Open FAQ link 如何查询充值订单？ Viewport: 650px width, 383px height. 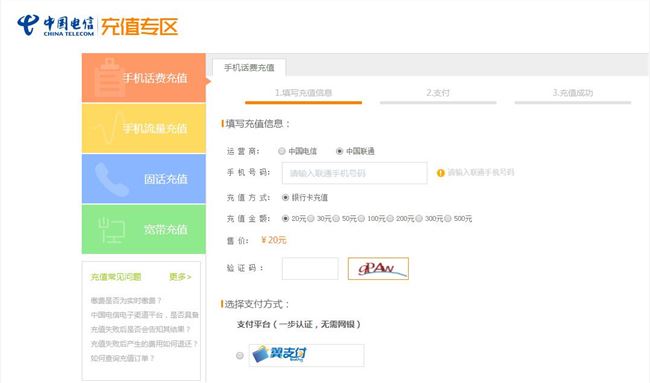[x=122, y=358]
